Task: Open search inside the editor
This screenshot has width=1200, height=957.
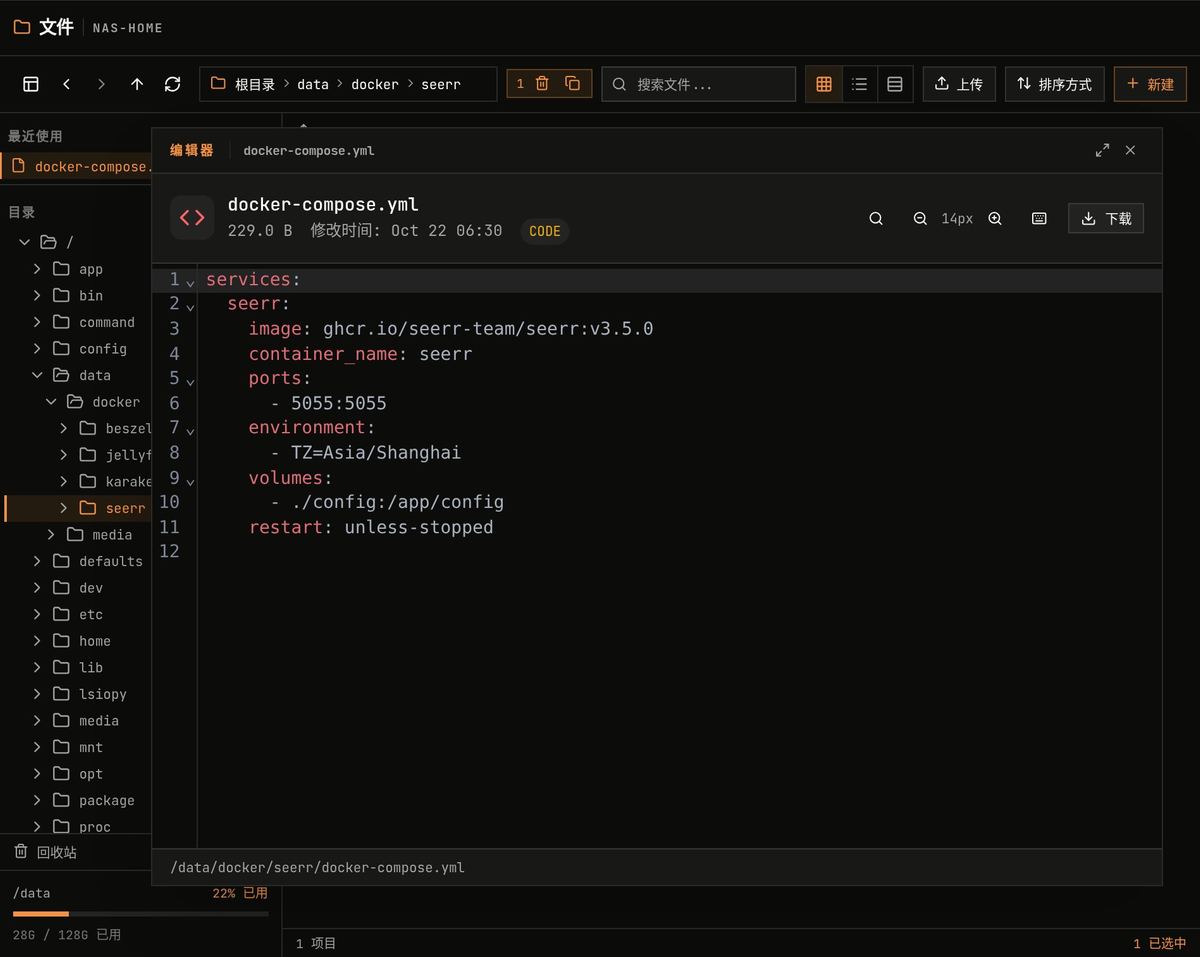Action: (876, 218)
